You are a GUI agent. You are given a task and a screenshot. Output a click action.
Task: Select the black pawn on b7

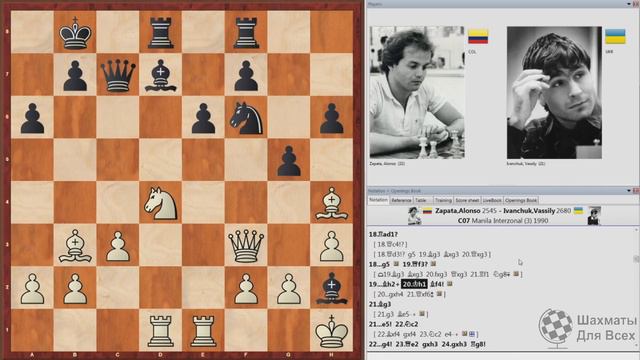75,76
